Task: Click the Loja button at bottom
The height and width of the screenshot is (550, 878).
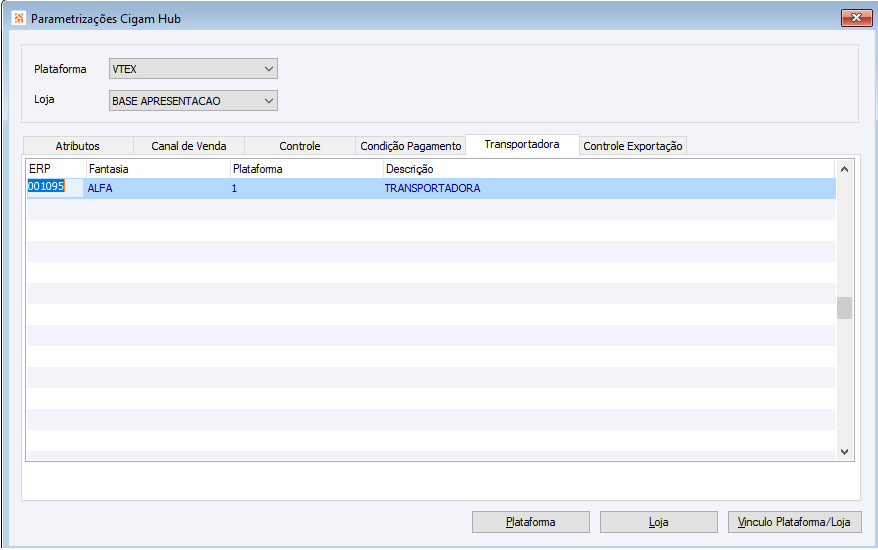Action: click(658, 522)
